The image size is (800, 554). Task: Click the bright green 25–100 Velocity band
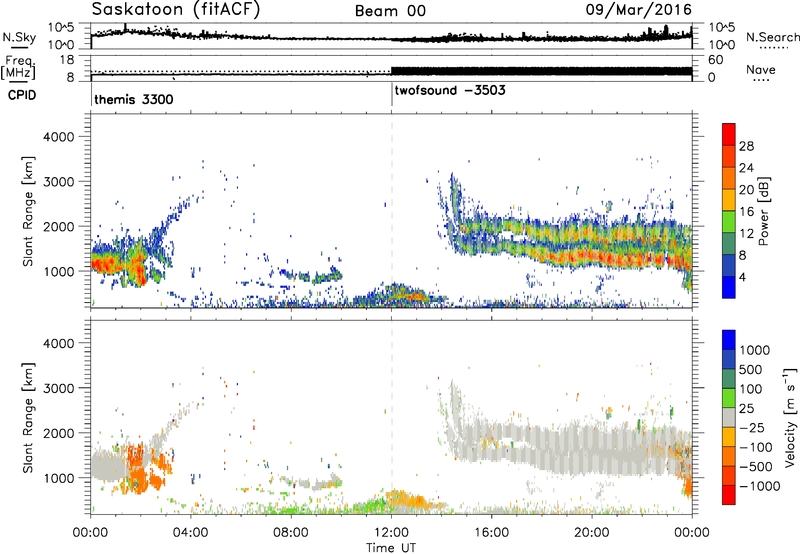click(x=729, y=398)
